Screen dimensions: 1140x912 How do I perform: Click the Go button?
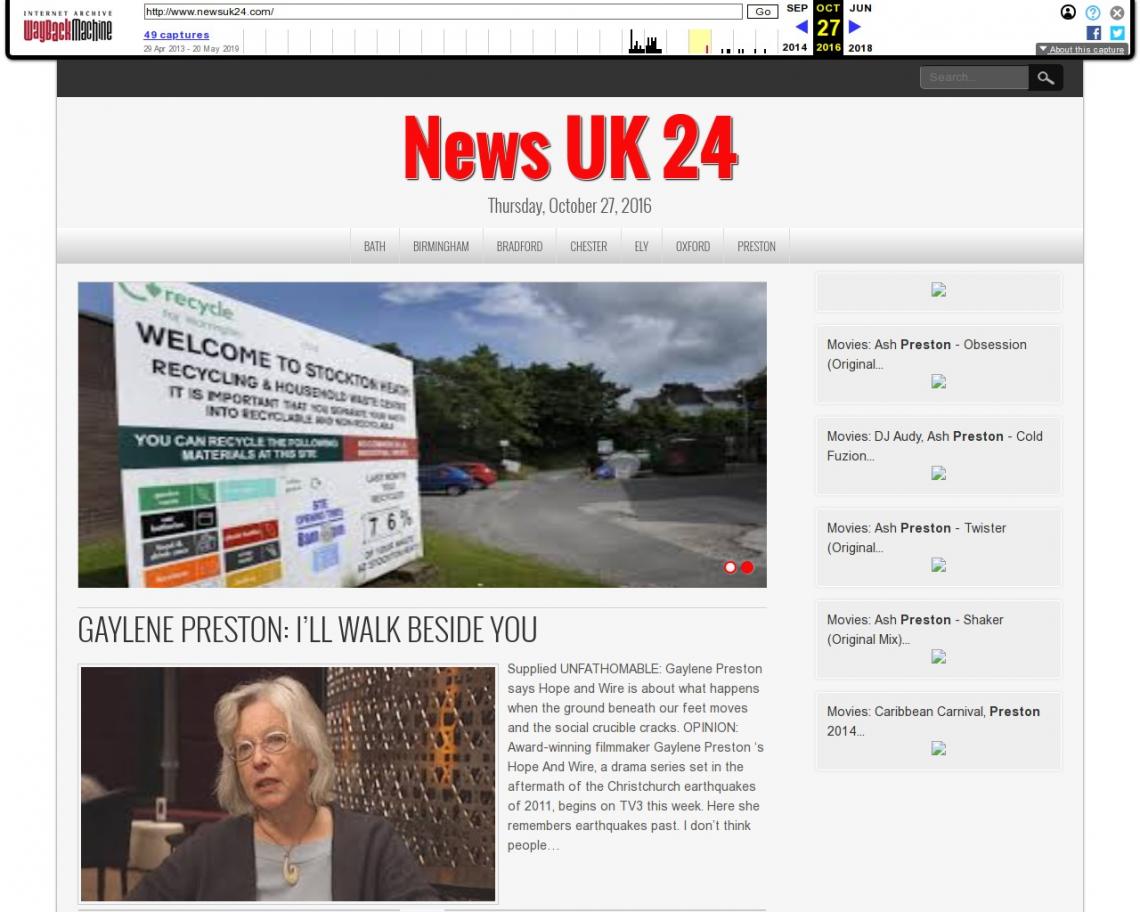coord(763,12)
